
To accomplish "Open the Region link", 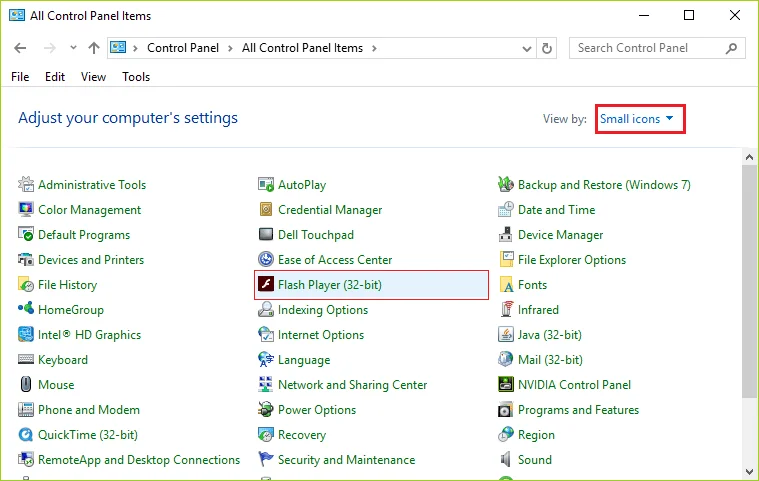I will tap(536, 435).
